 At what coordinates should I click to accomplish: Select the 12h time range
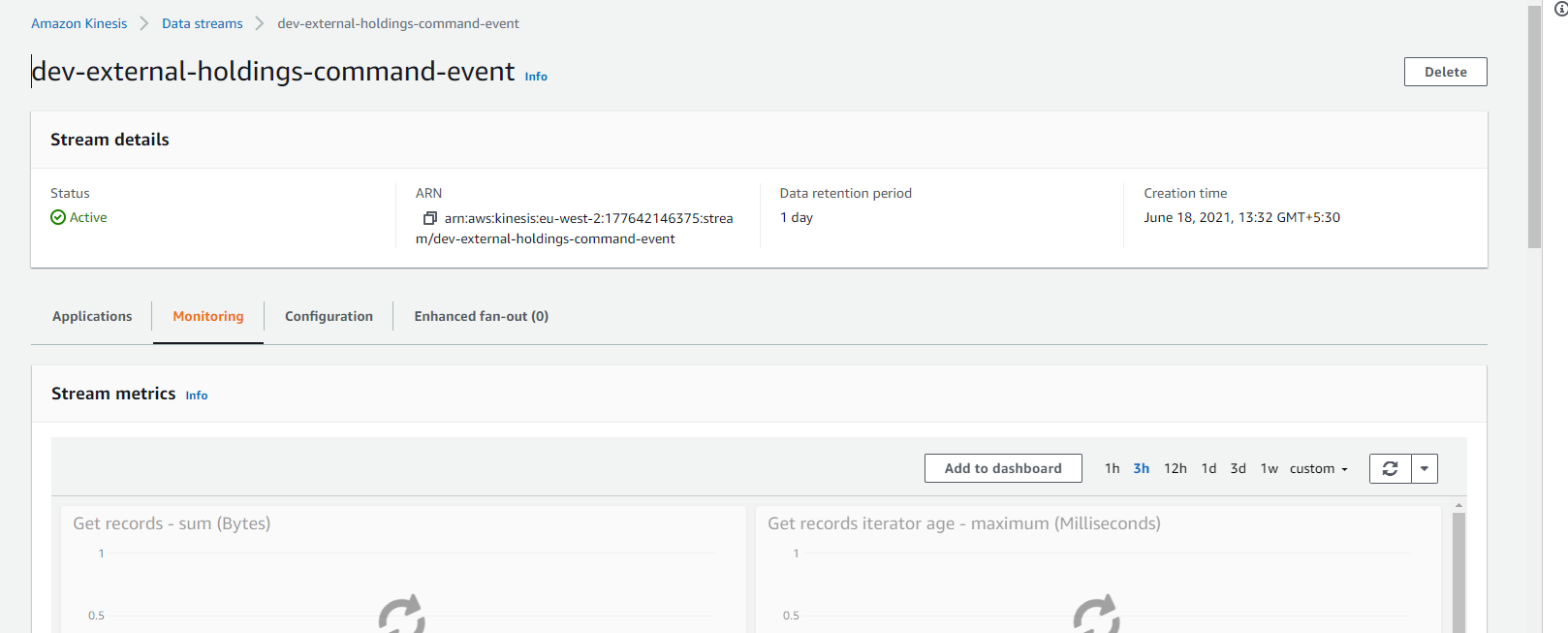tap(1175, 468)
